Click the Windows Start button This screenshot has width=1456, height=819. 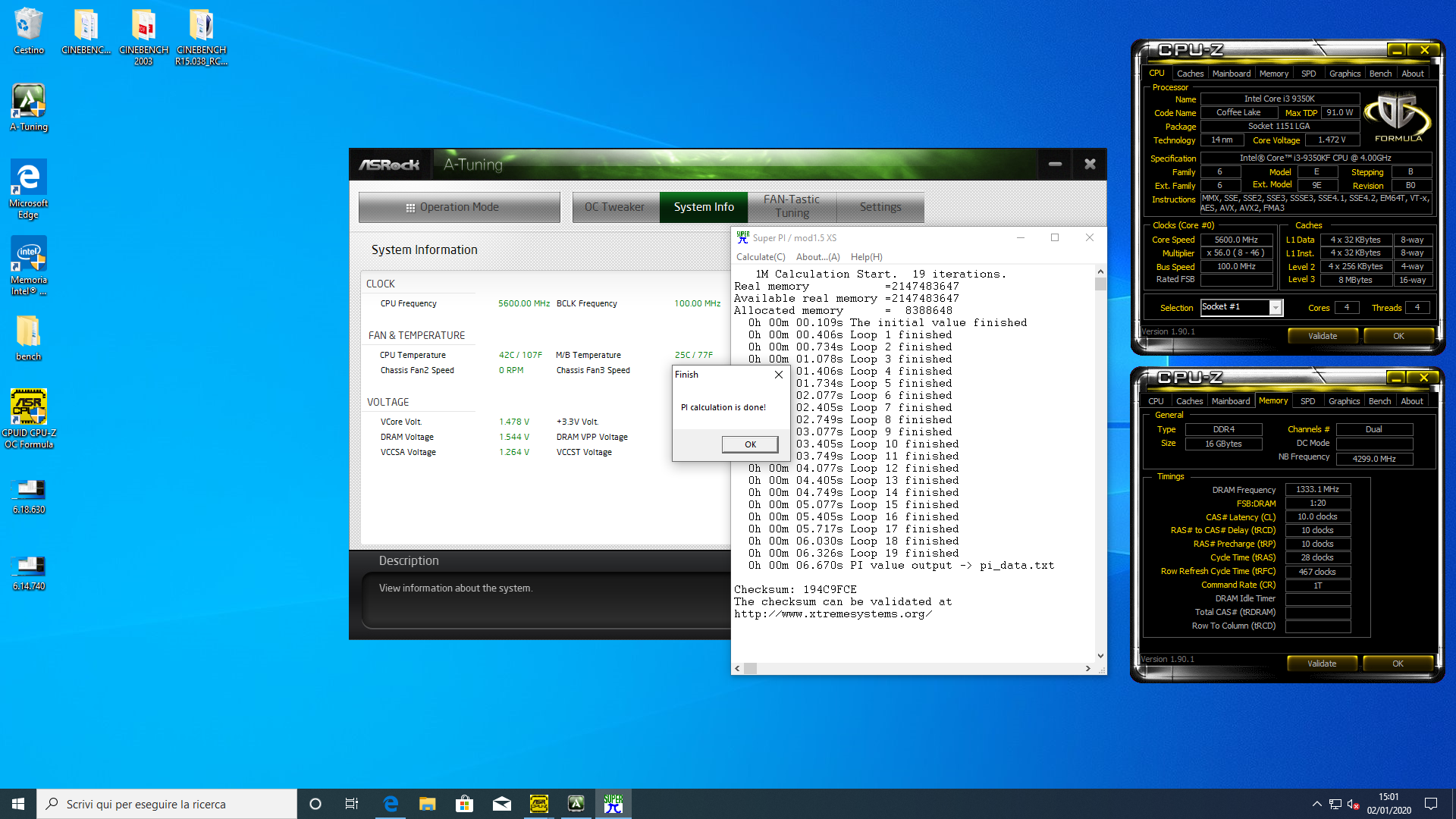click(18, 804)
